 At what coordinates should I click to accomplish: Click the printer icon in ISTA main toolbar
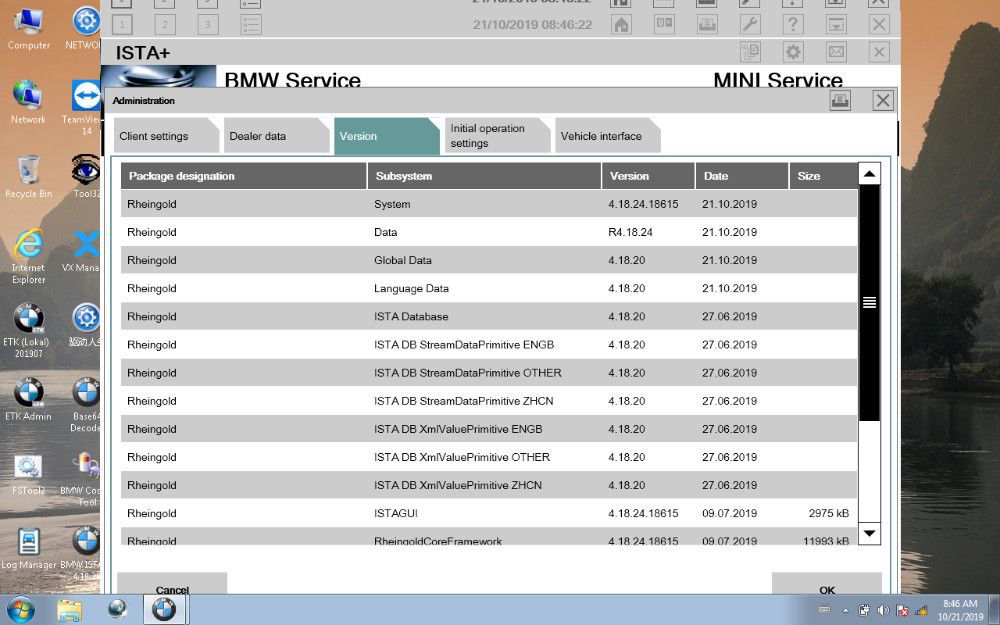click(707, 25)
